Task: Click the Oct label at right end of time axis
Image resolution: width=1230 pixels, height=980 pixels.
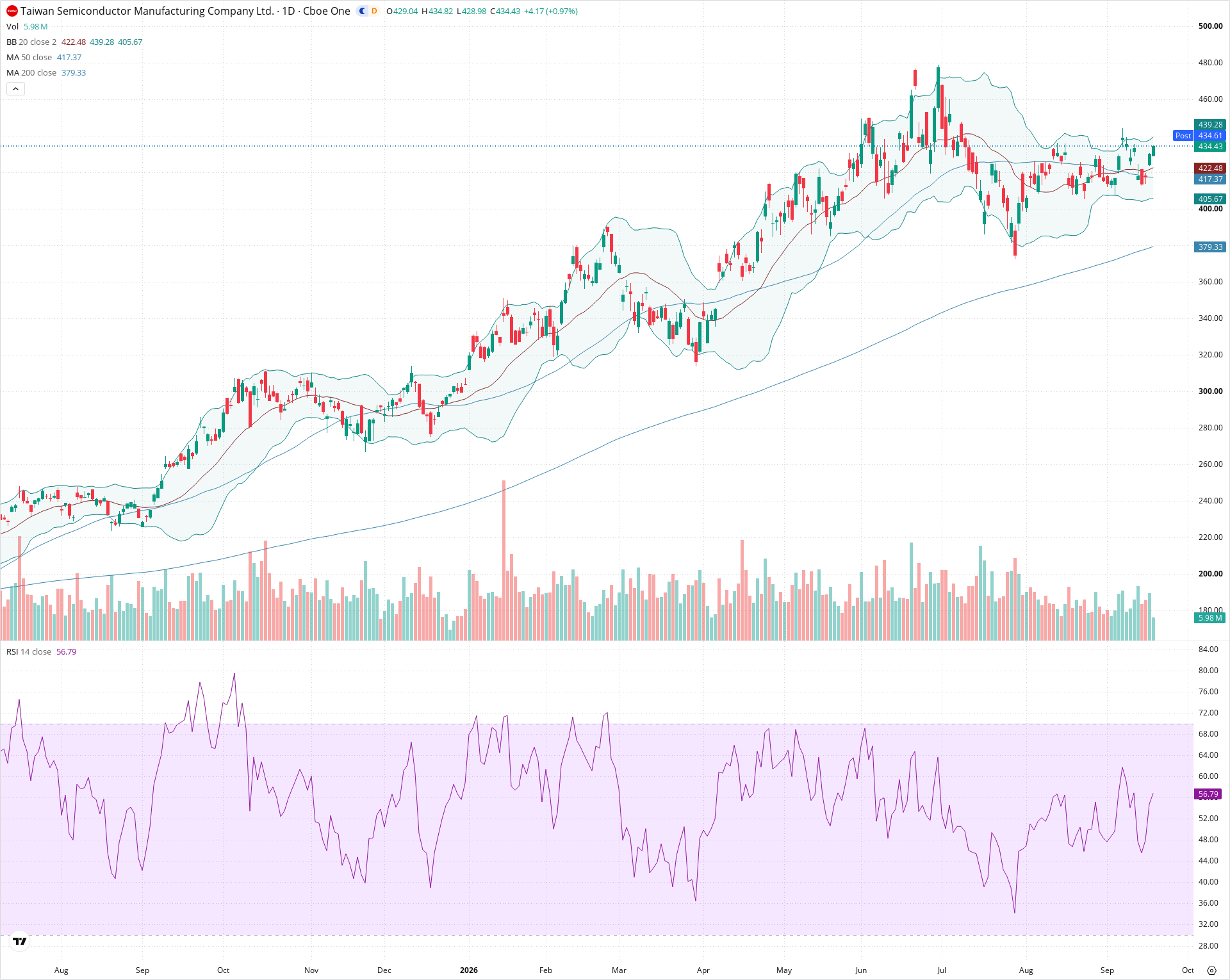Action: coord(1188,970)
